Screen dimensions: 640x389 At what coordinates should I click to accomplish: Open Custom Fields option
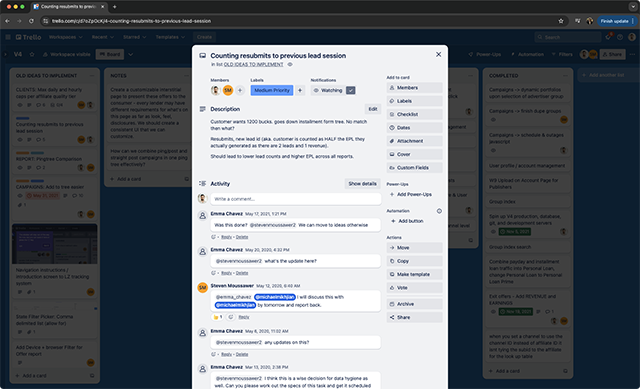pos(414,168)
